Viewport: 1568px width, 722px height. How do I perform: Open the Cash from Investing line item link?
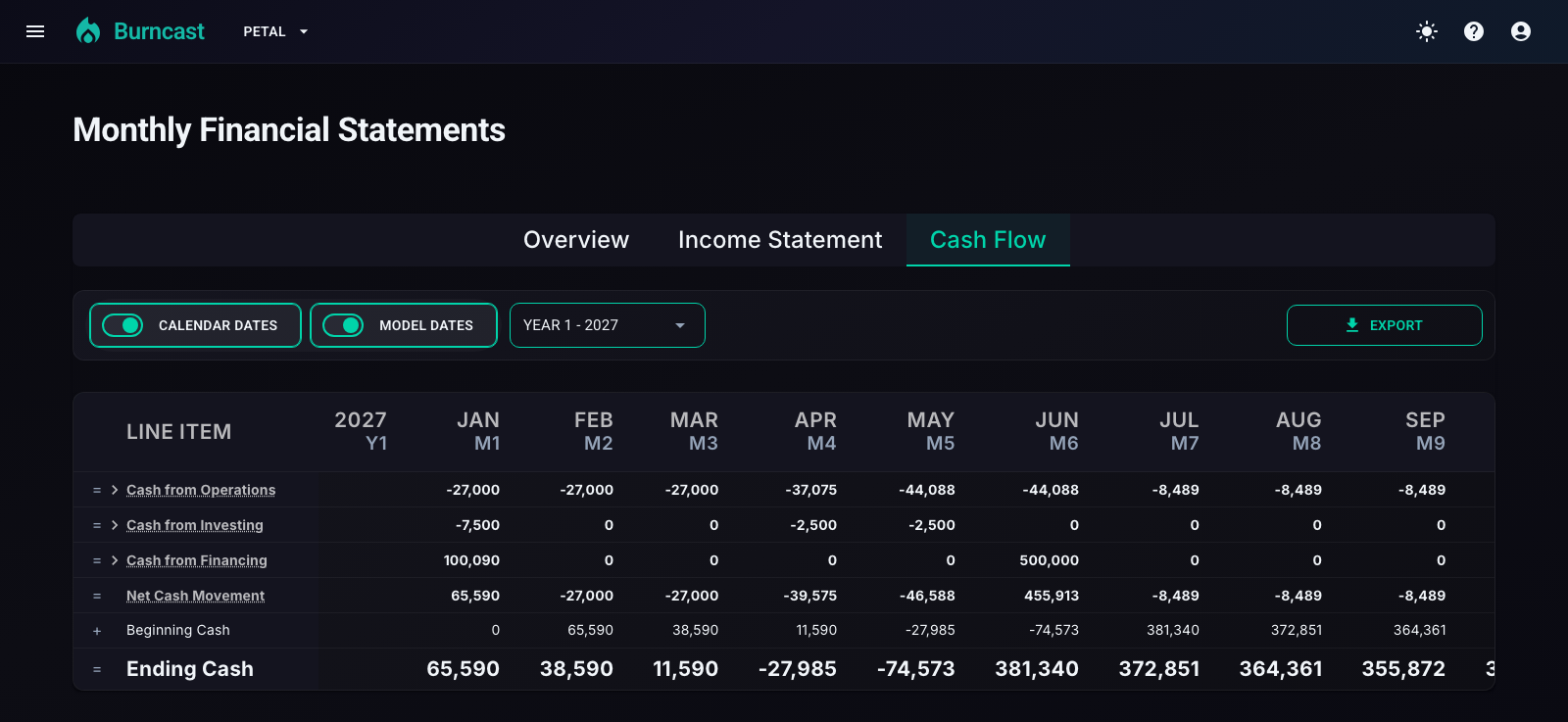[195, 525]
